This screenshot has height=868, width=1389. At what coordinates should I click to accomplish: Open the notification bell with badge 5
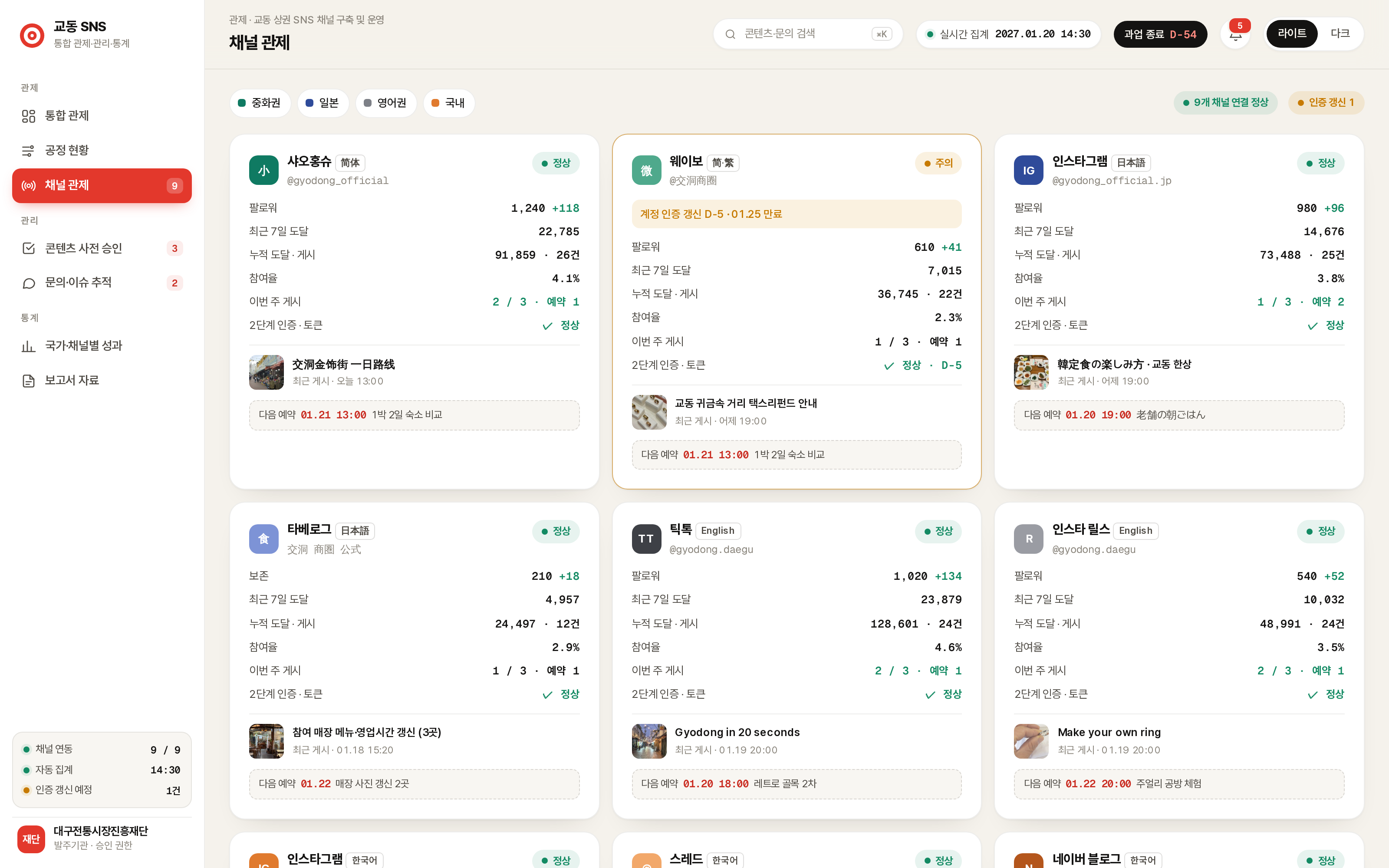1235,34
